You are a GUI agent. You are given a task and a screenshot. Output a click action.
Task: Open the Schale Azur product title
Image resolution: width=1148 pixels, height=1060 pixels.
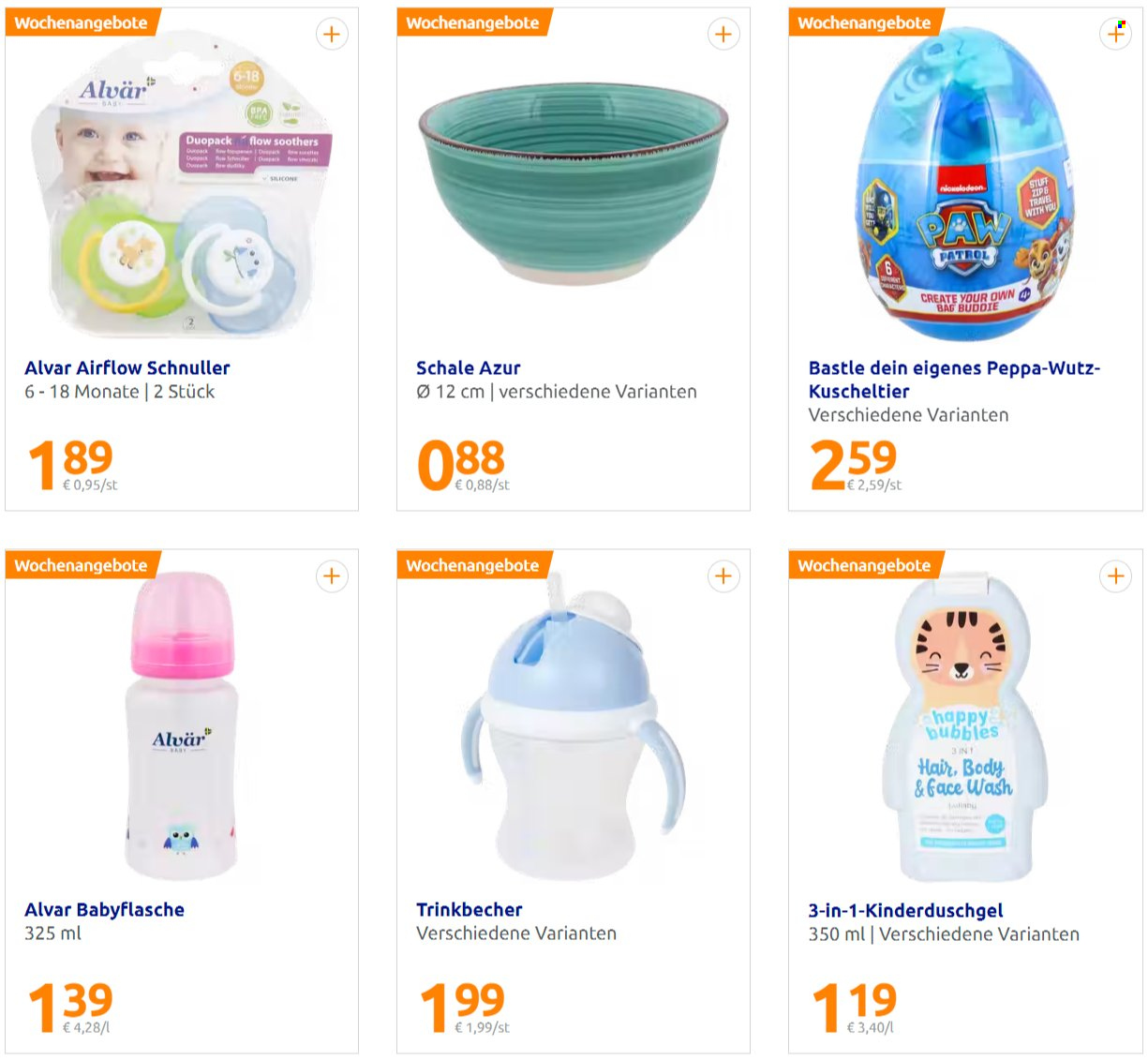(x=468, y=368)
